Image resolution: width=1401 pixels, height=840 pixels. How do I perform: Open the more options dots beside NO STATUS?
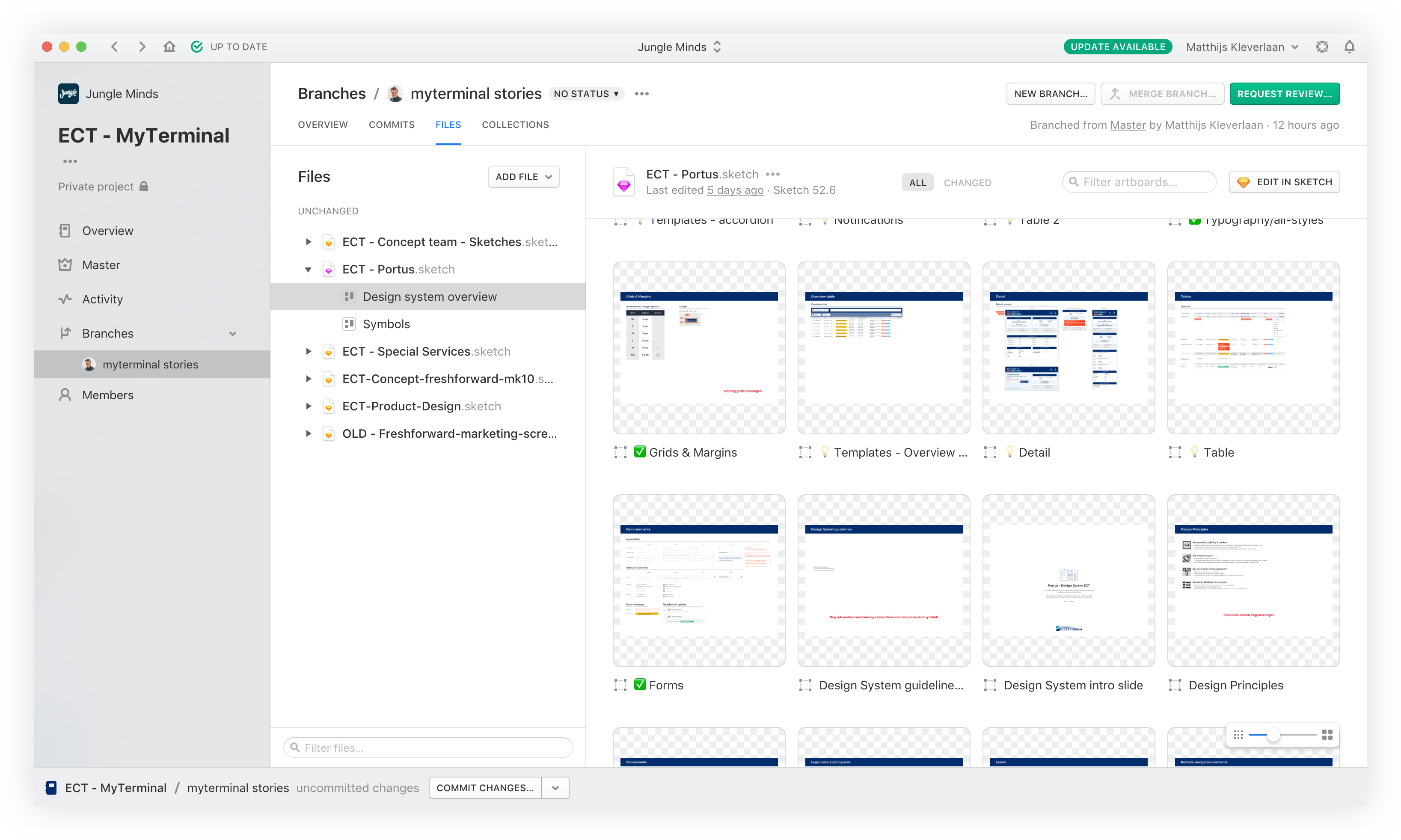tap(641, 94)
